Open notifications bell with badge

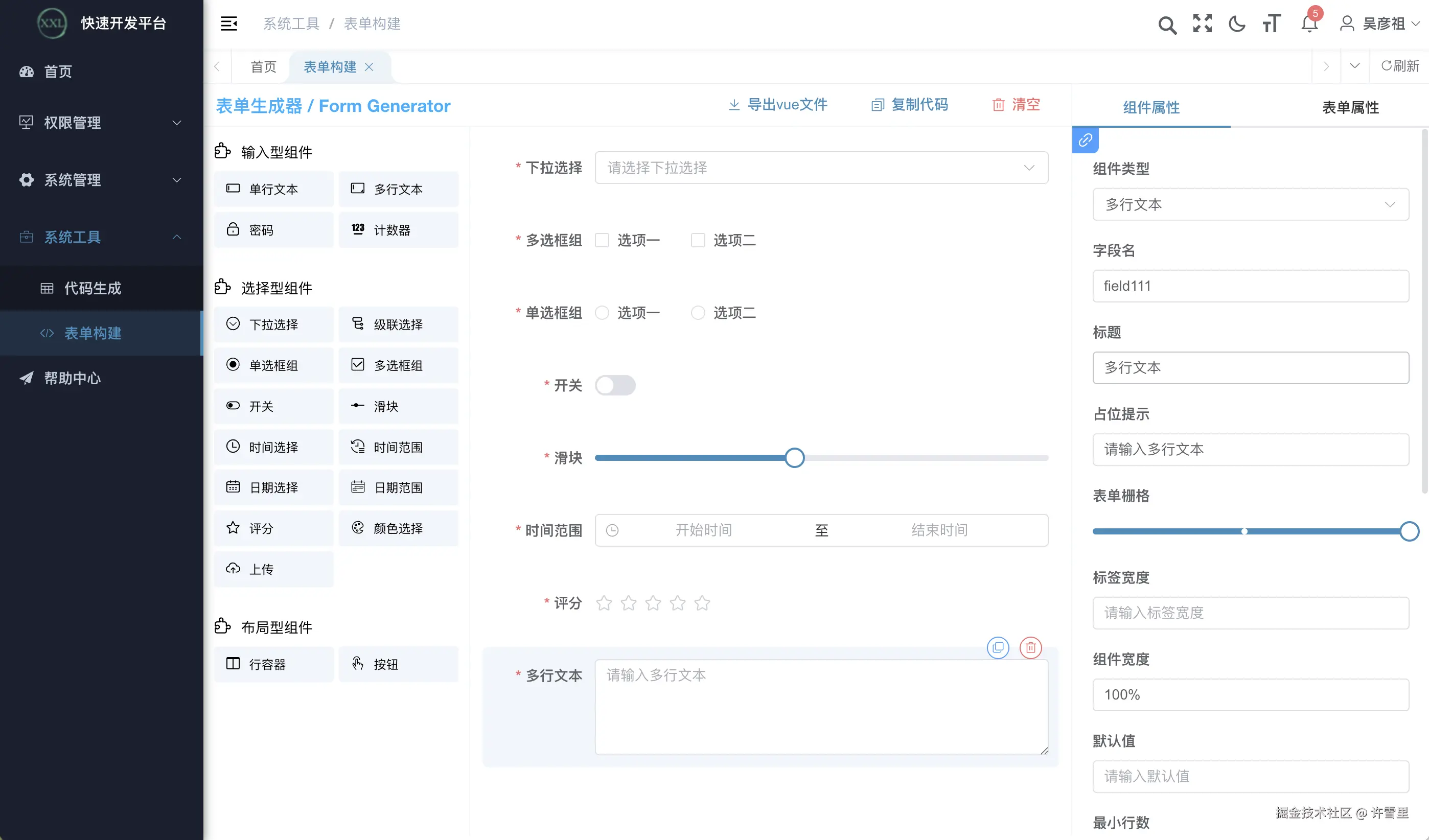click(x=1310, y=22)
